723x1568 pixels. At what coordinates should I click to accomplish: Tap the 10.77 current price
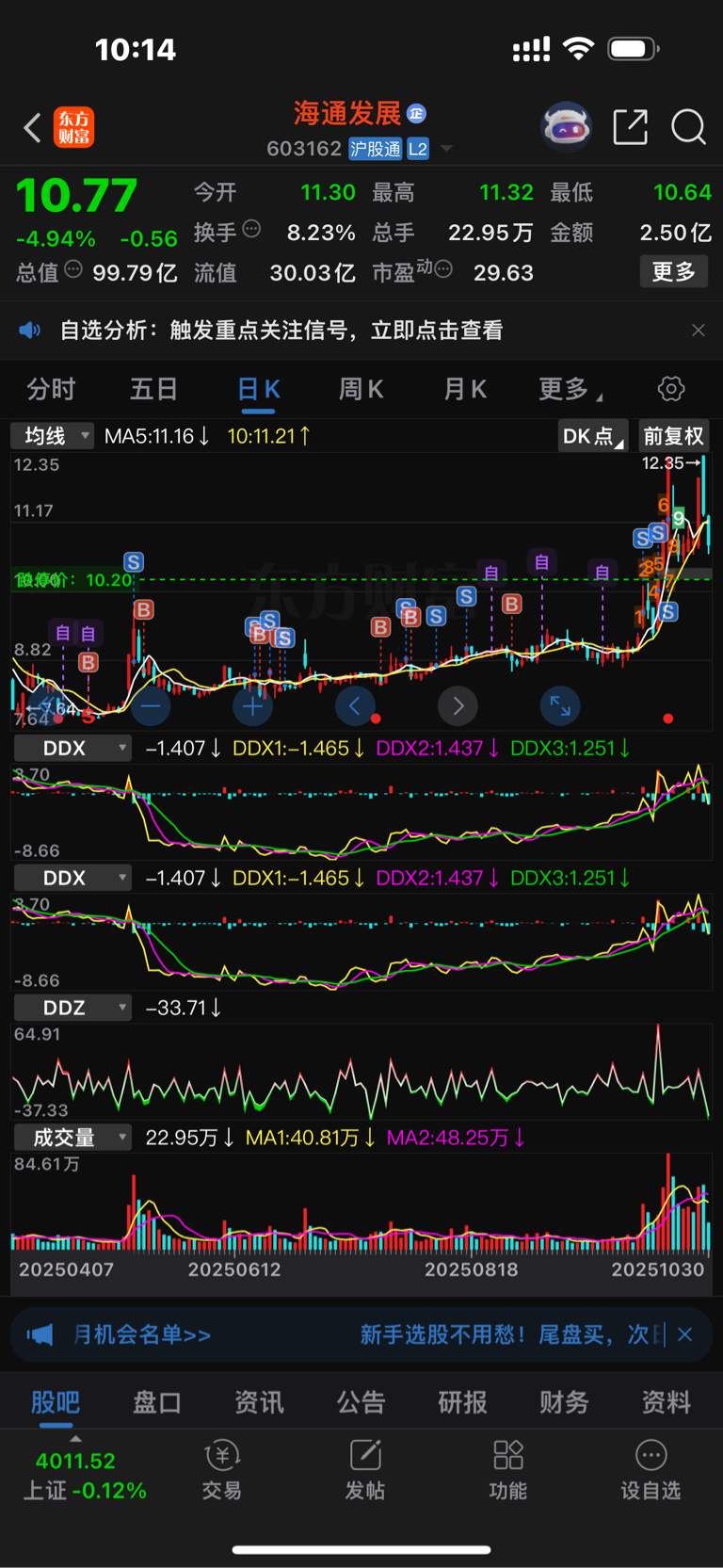[x=77, y=196]
